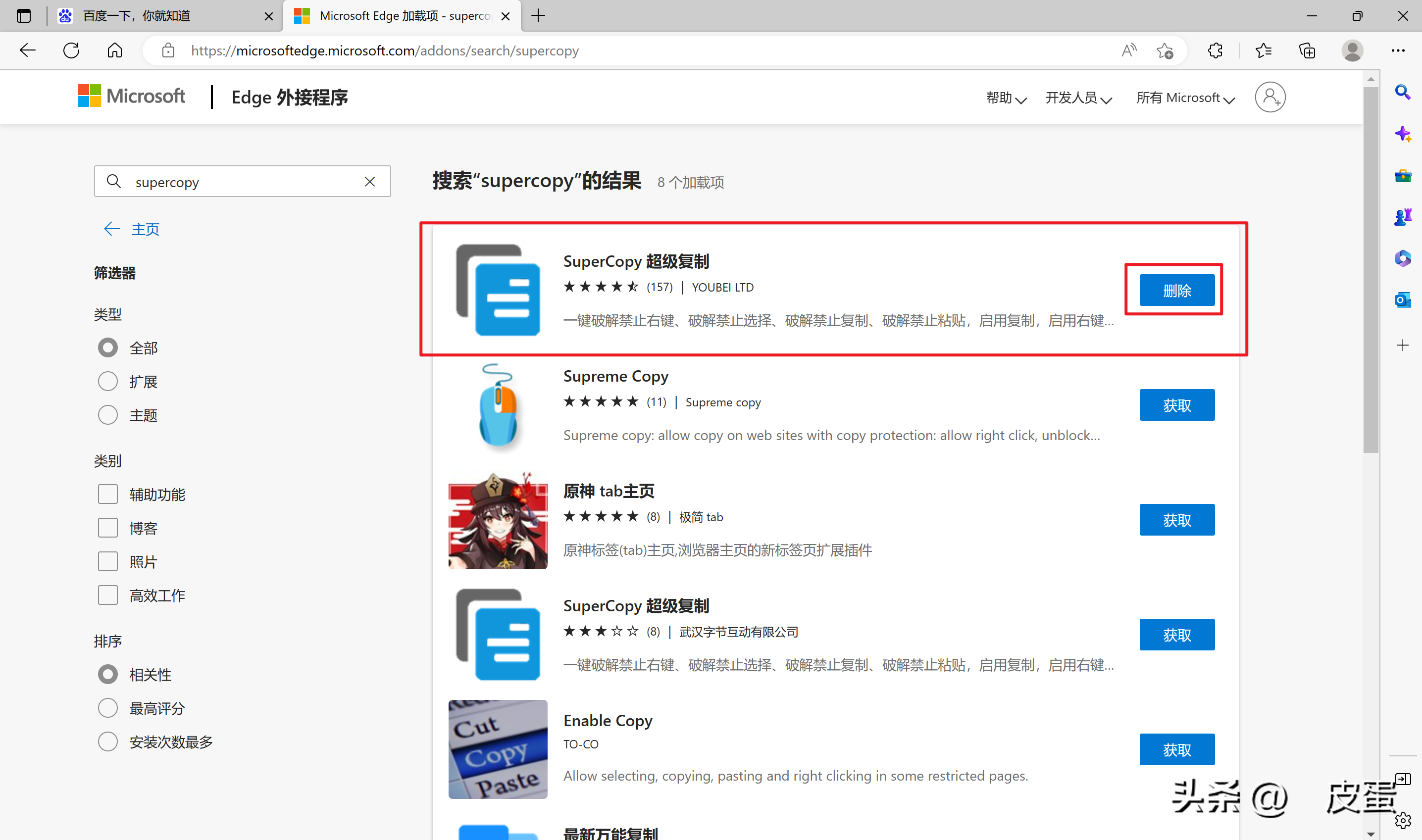Viewport: 1422px width, 840px height.
Task: Click 获取 for 原神 tab主页
Action: [x=1177, y=520]
